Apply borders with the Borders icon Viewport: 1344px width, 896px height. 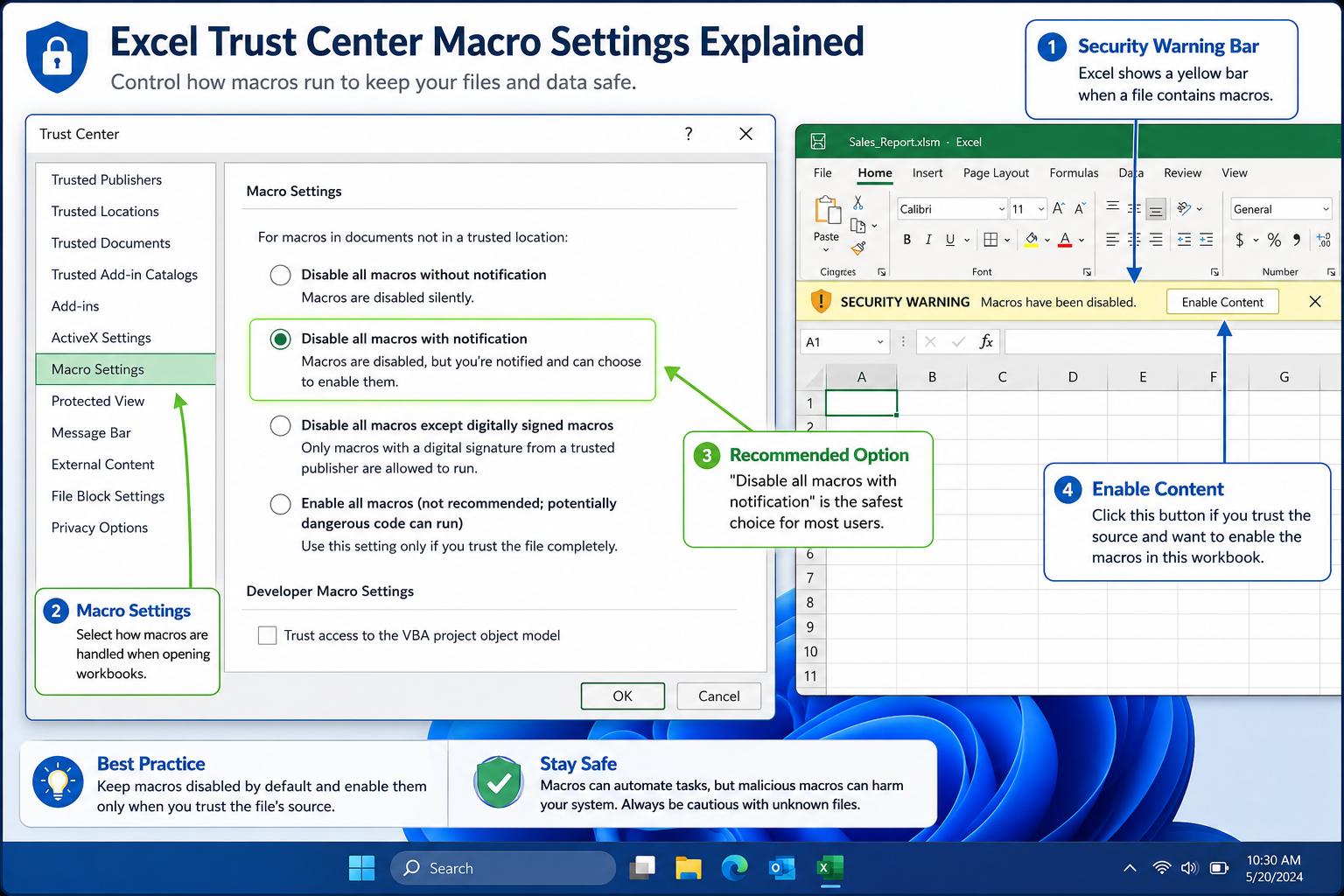[x=990, y=240]
